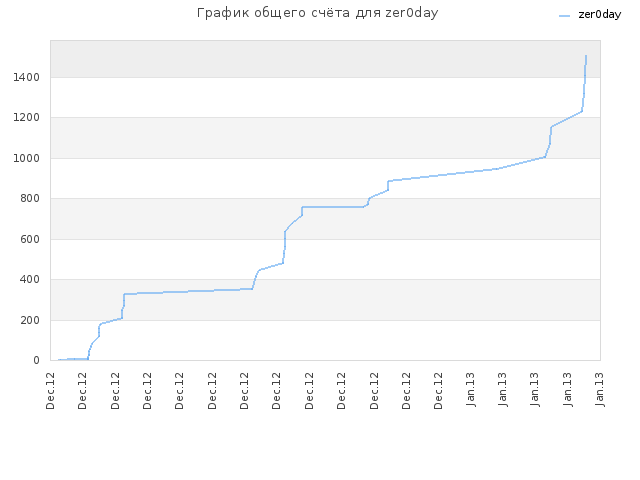This screenshot has height=480, width=640.
Task: Click the 600 y-axis label
Action: (30, 239)
